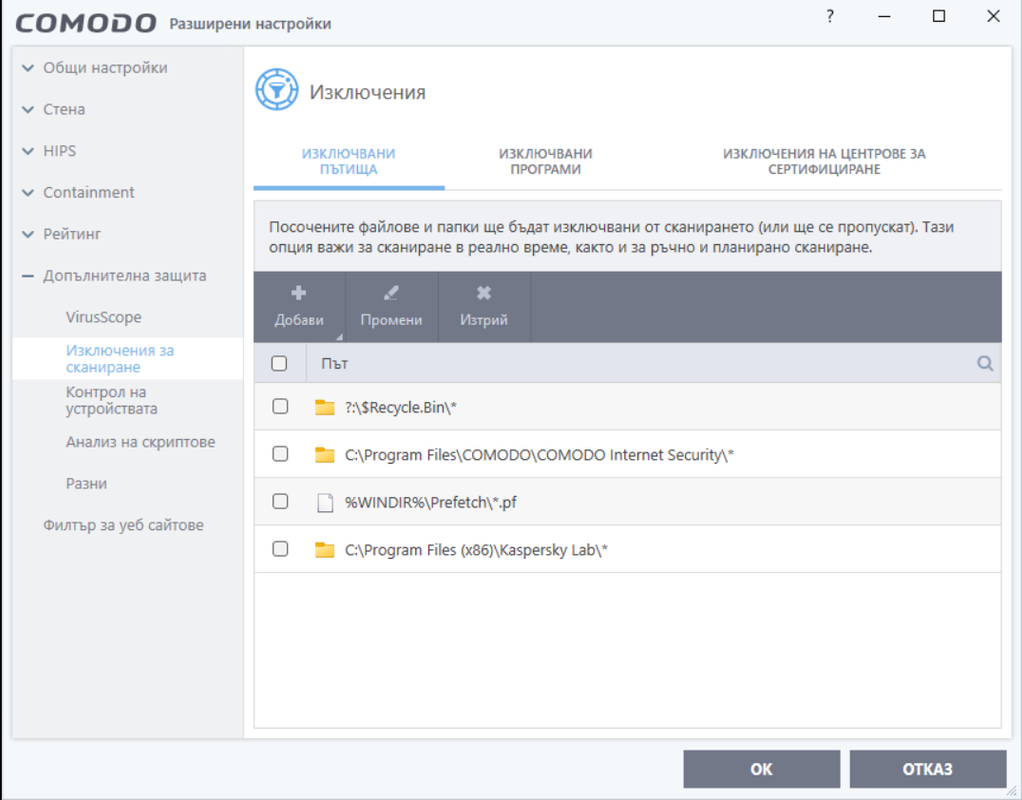Select %WINDIR%\Prefetch\*.pf path text

(x=431, y=503)
